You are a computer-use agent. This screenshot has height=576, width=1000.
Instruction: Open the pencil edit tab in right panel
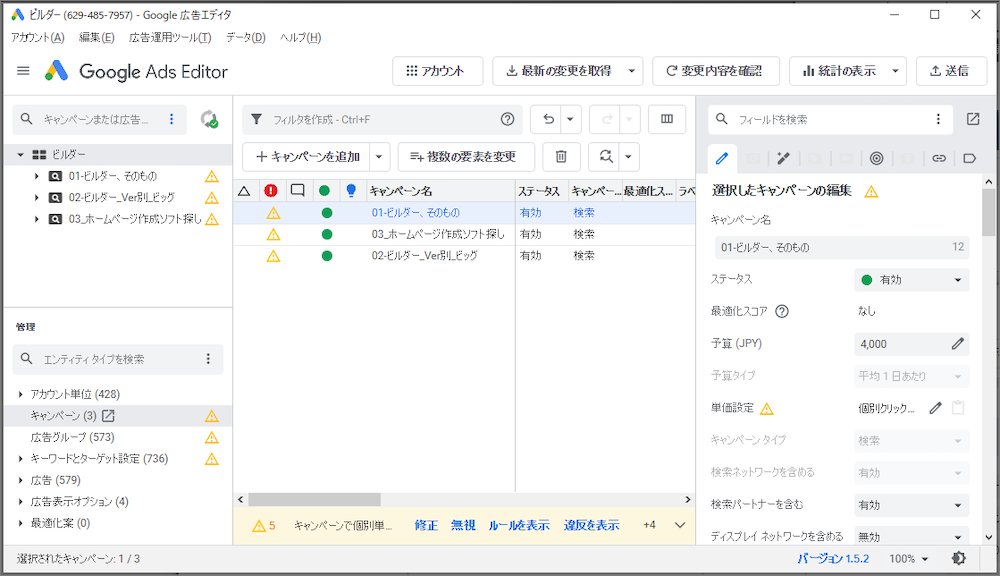click(x=722, y=158)
